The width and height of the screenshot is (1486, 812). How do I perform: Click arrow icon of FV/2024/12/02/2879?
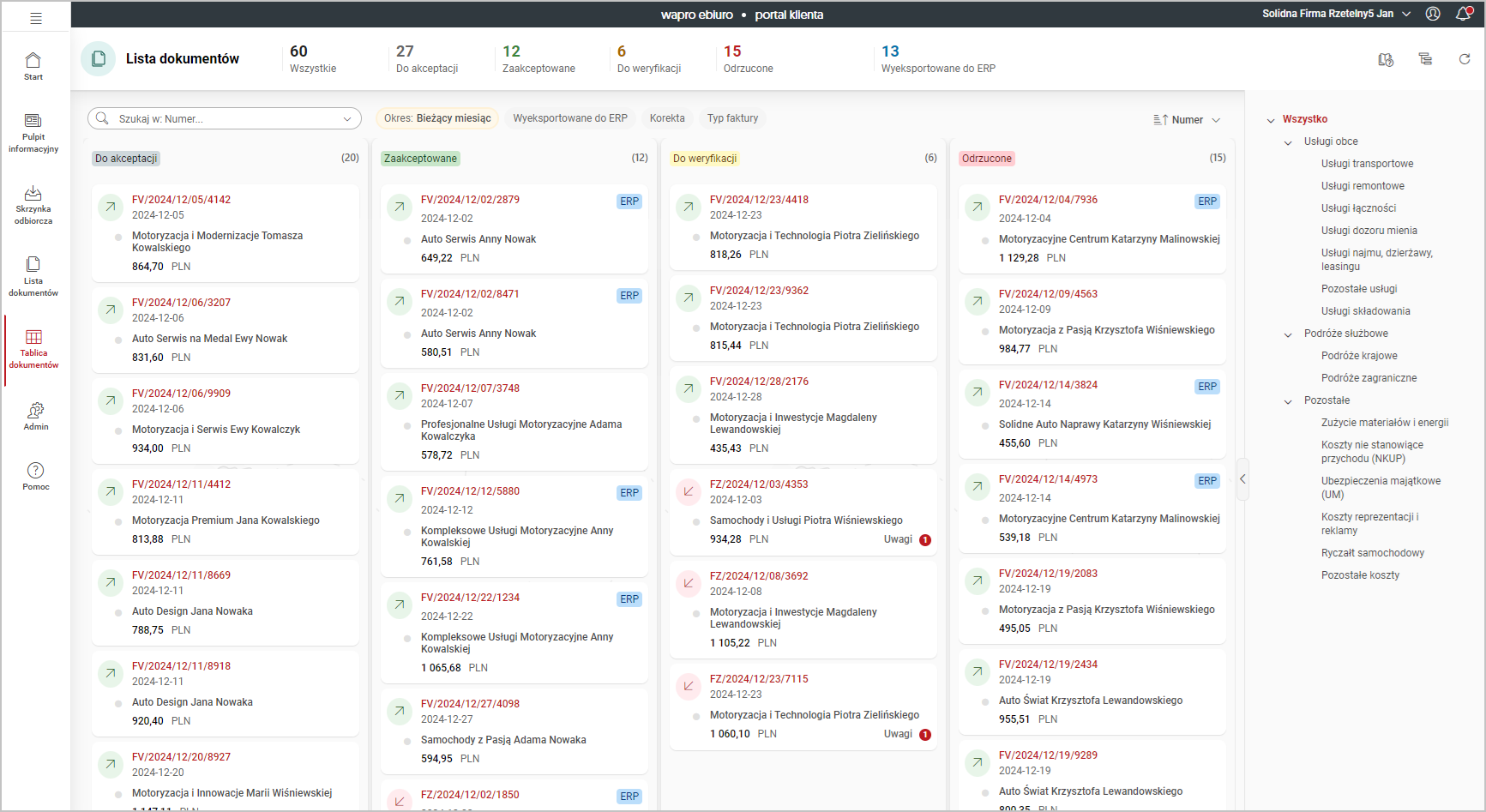399,207
